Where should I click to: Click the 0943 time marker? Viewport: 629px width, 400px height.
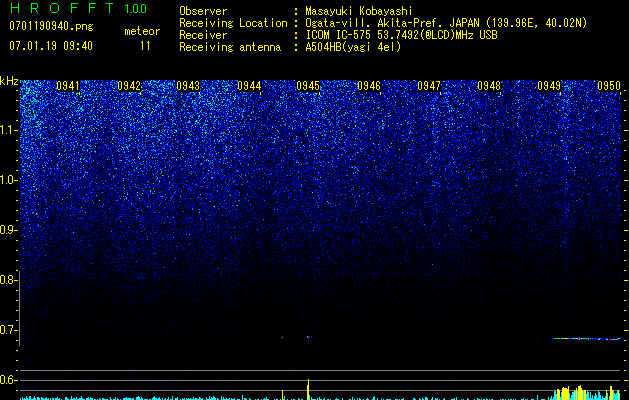coord(188,86)
